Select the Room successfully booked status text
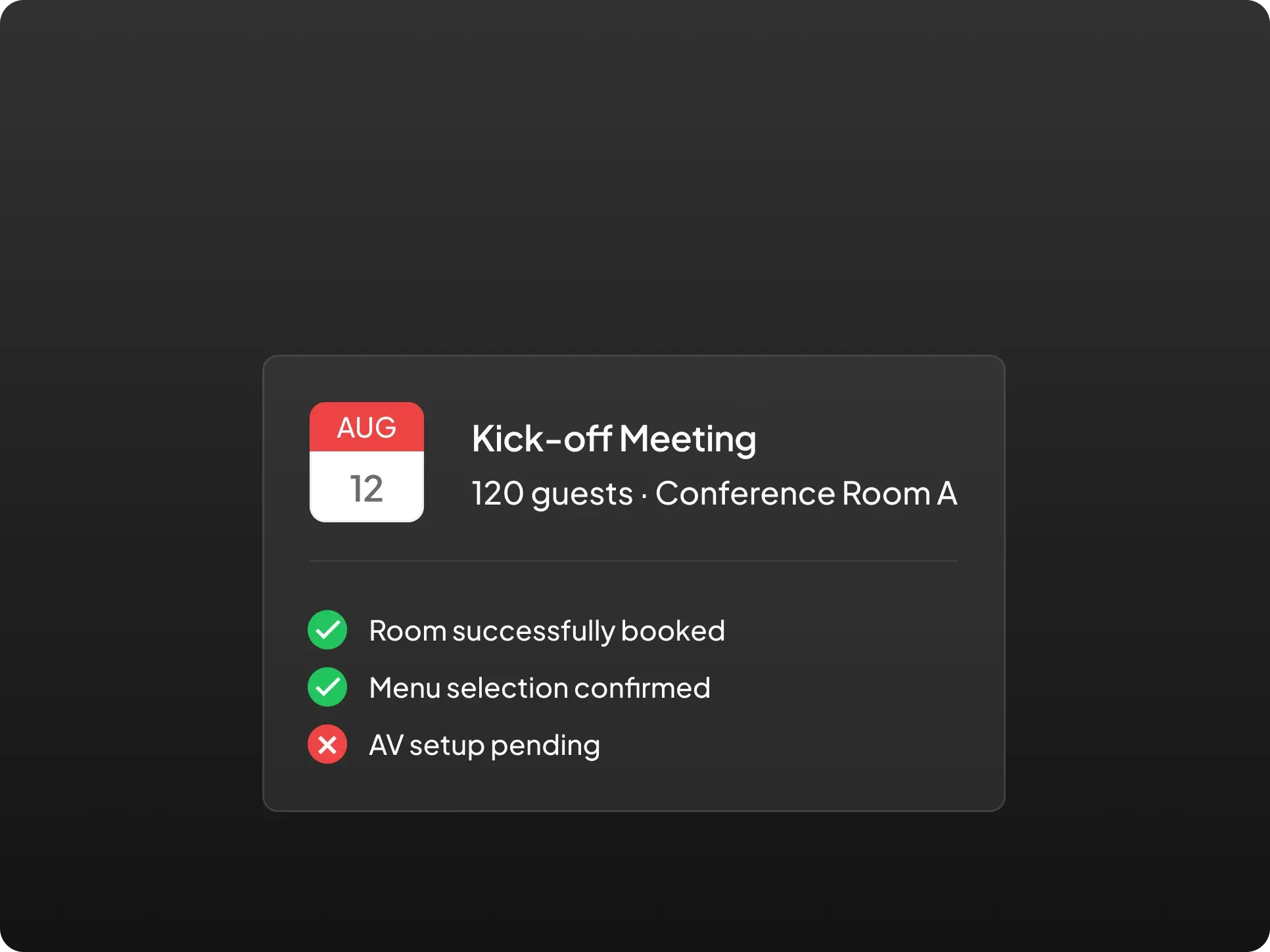Viewport: 1270px width, 952px height. pos(547,631)
